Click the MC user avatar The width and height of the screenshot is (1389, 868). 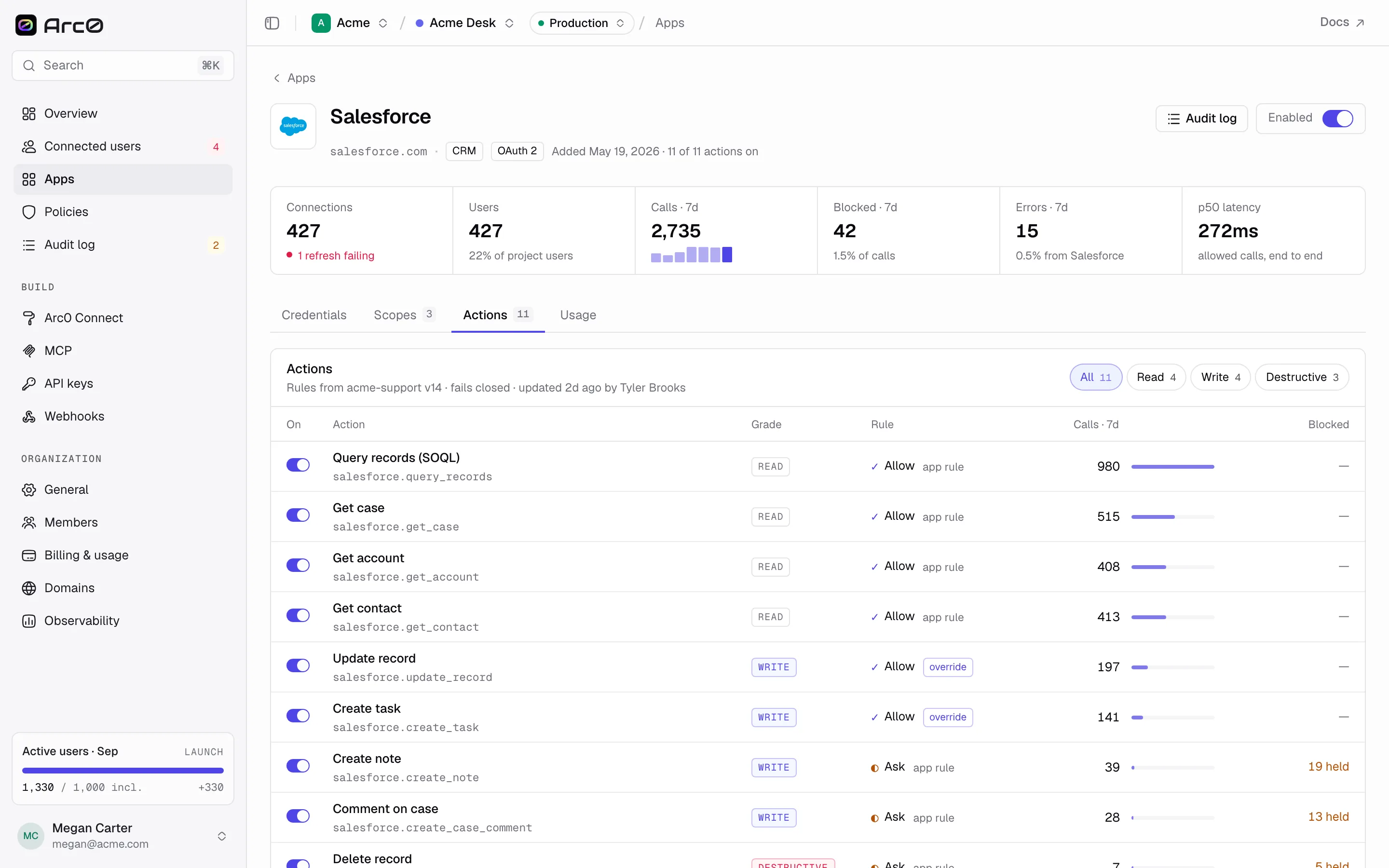click(x=31, y=835)
